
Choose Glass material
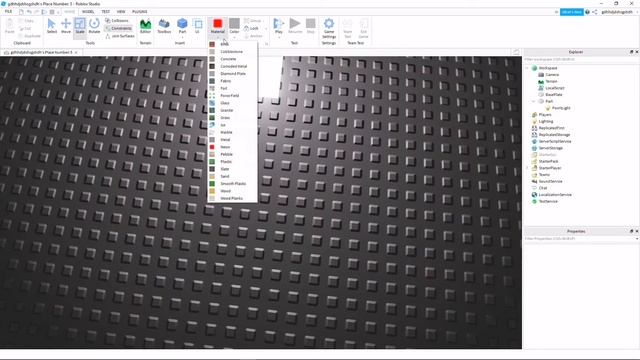(232, 103)
